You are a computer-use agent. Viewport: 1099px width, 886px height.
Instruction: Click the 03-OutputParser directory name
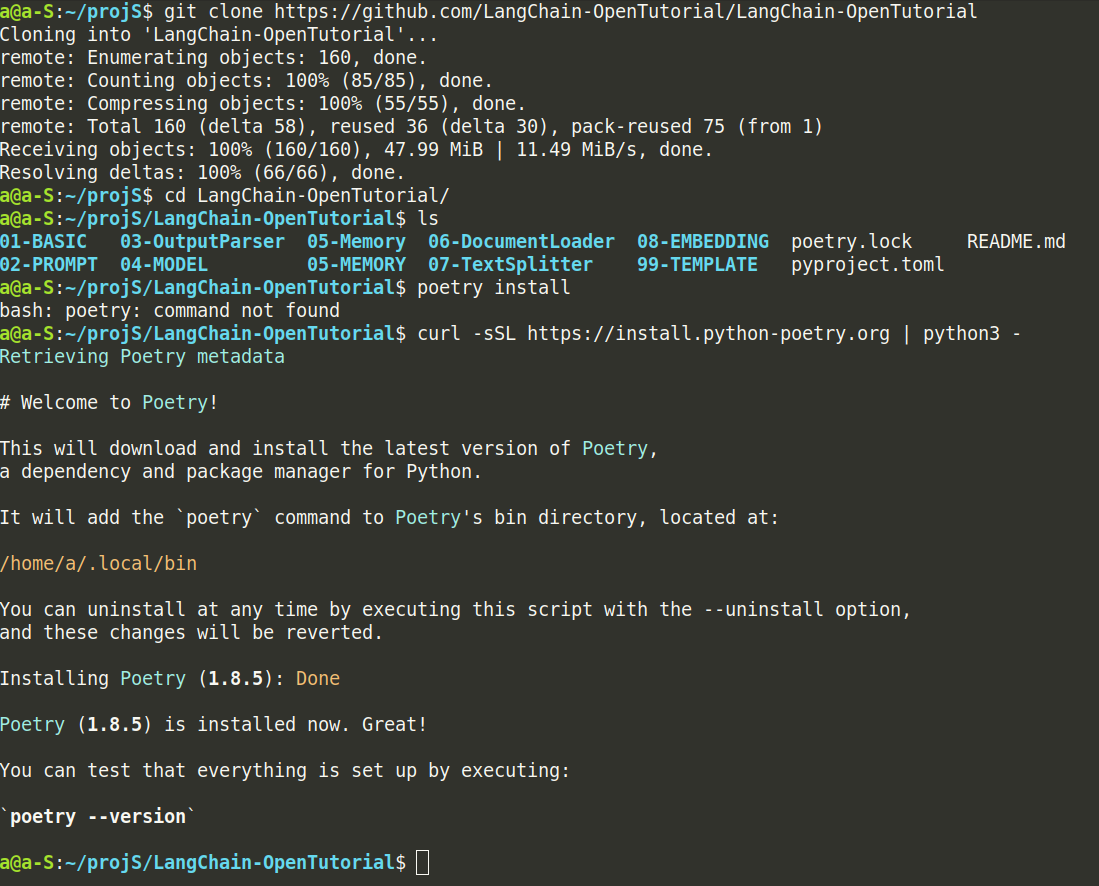pyautogui.click(x=203, y=242)
